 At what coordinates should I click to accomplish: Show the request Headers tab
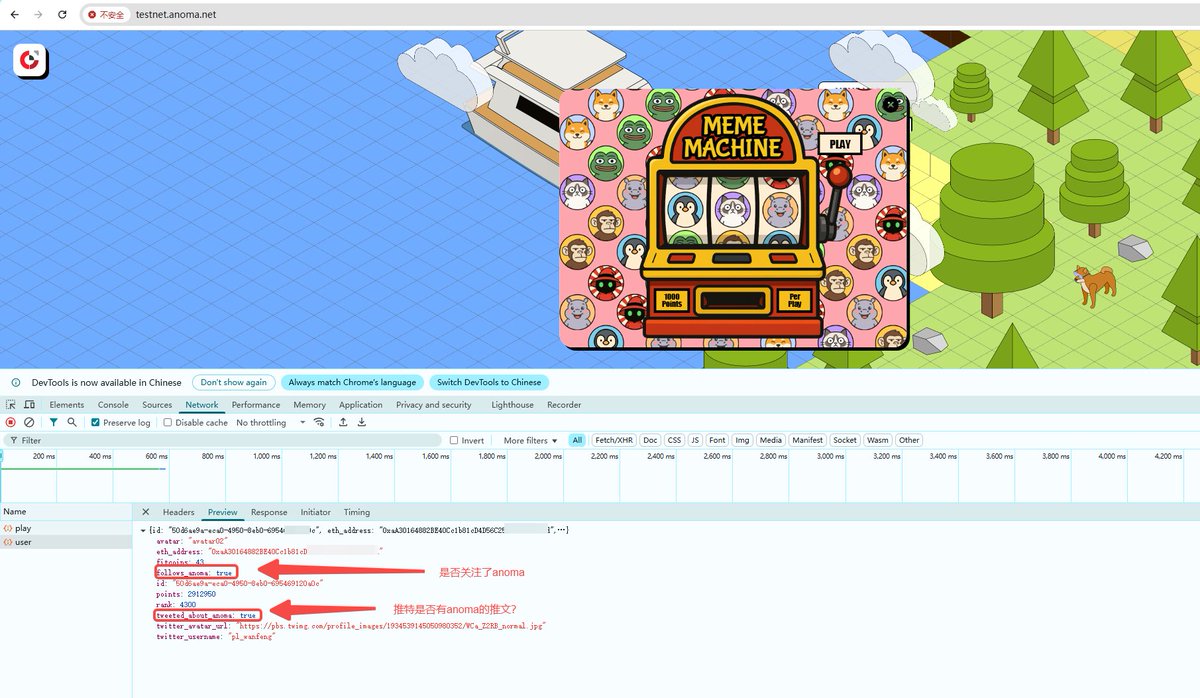[x=179, y=512]
